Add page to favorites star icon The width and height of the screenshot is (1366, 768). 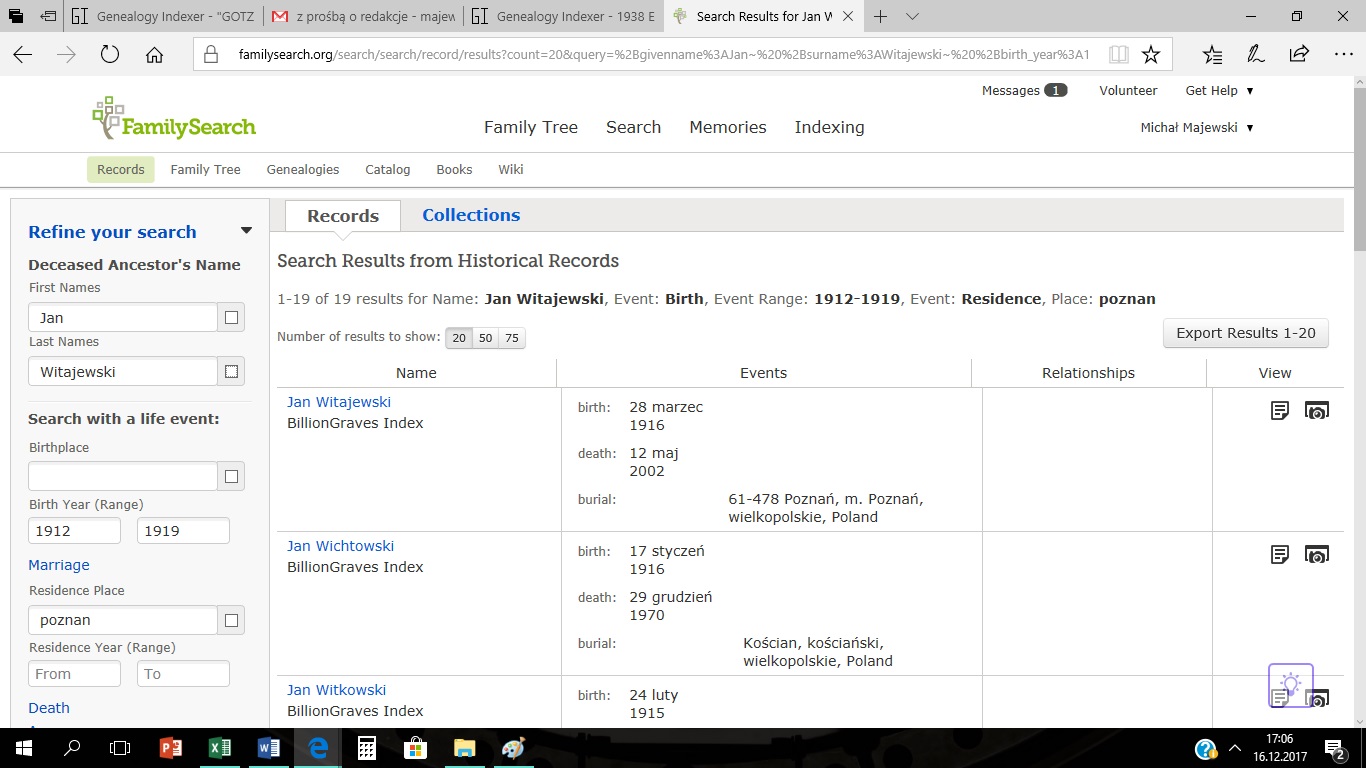click(1151, 55)
